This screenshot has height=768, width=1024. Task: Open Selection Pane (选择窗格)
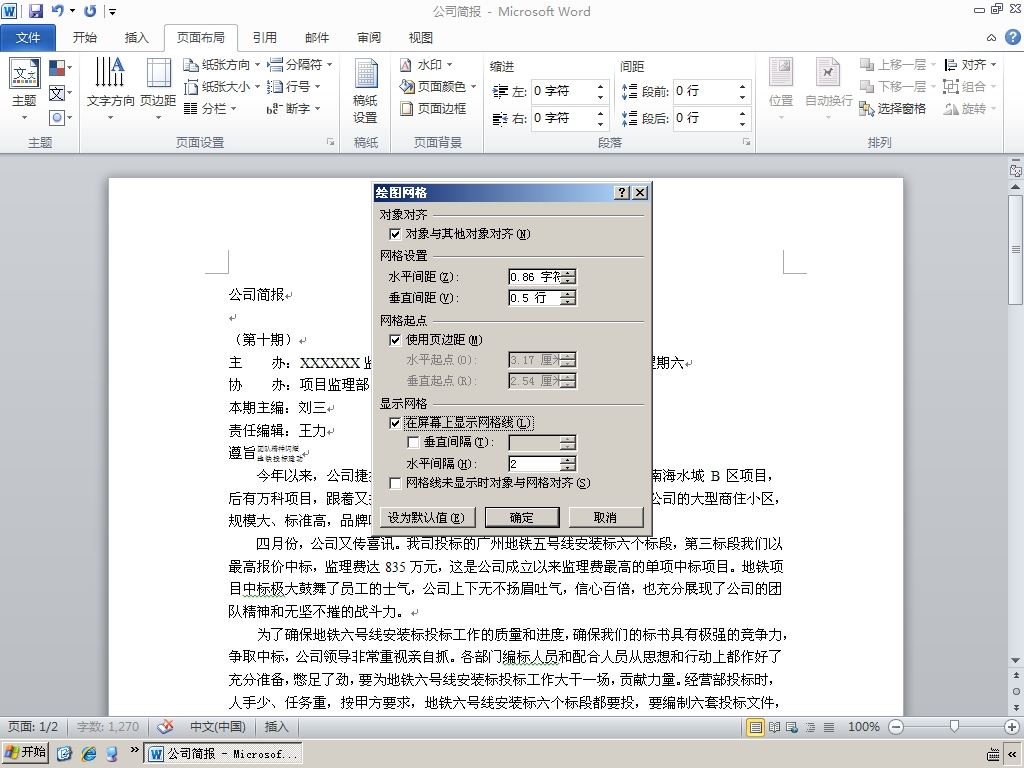click(x=893, y=108)
